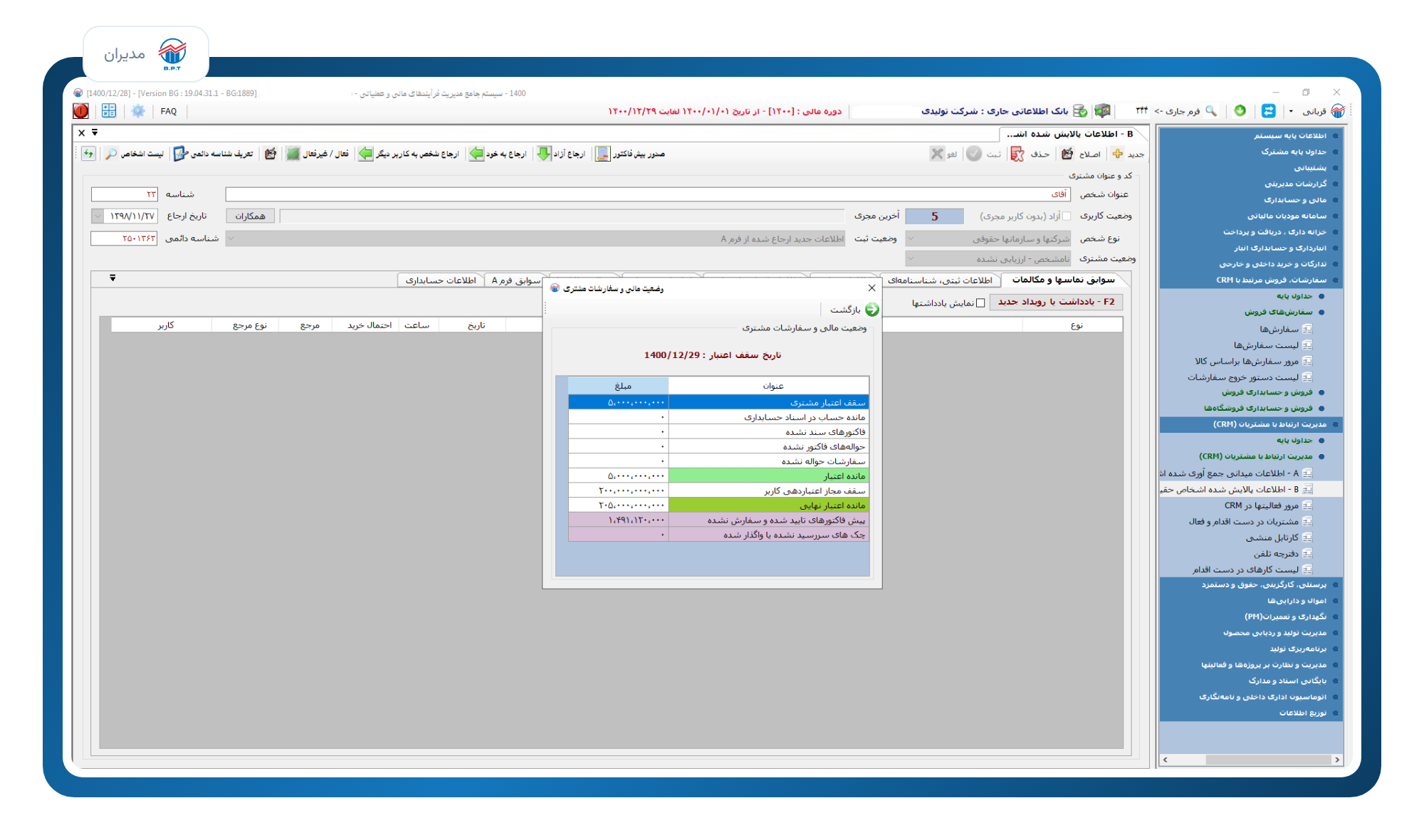The width and height of the screenshot is (1424, 840).
Task: Toggle show notes (نمایش یادداشتها) checkbox
Action: click(x=980, y=303)
